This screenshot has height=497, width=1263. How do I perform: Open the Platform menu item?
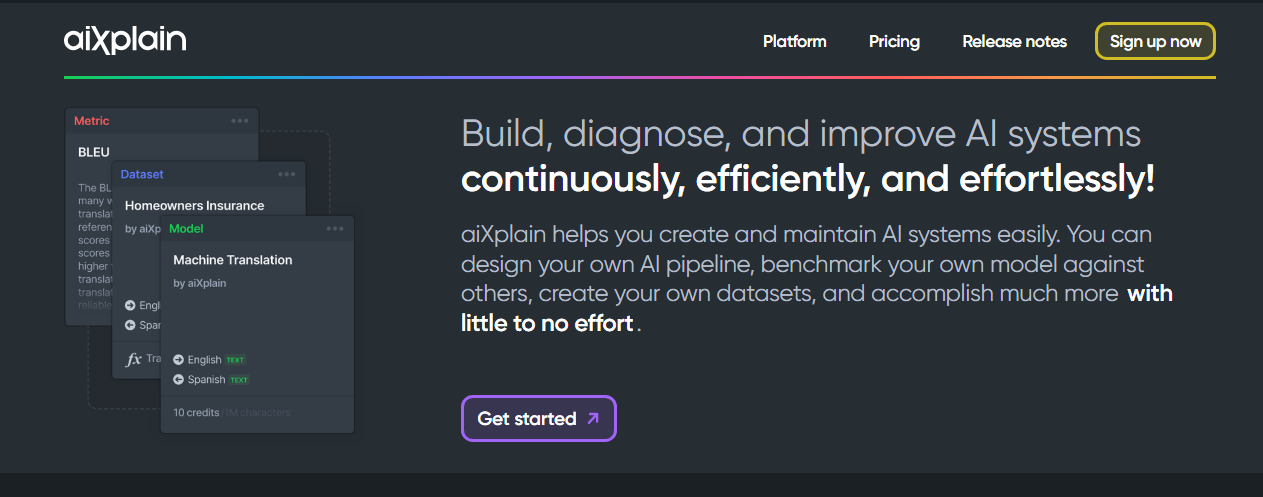(x=795, y=41)
